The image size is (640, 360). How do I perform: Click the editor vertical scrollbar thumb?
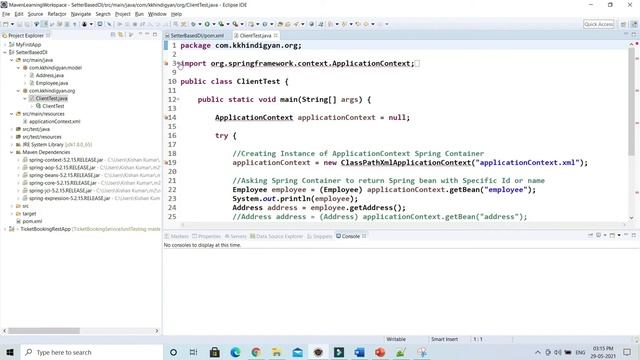point(631,101)
